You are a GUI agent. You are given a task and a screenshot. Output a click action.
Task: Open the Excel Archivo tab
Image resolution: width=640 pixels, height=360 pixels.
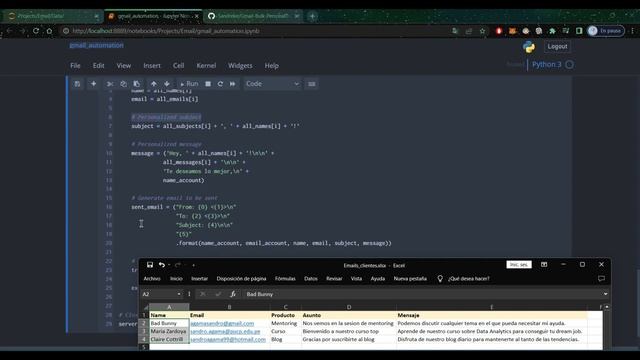[152, 278]
